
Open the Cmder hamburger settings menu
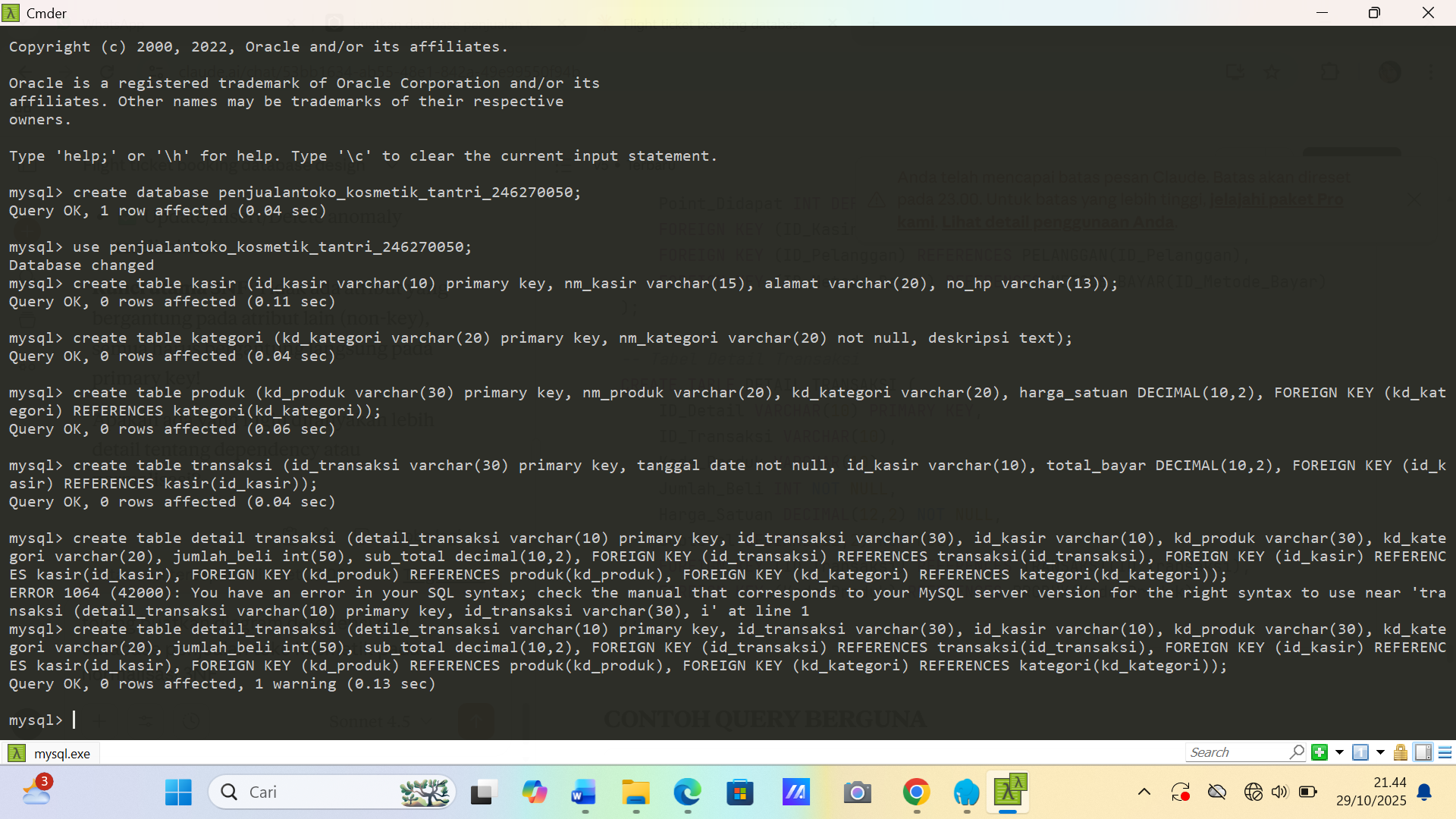click(x=1445, y=752)
